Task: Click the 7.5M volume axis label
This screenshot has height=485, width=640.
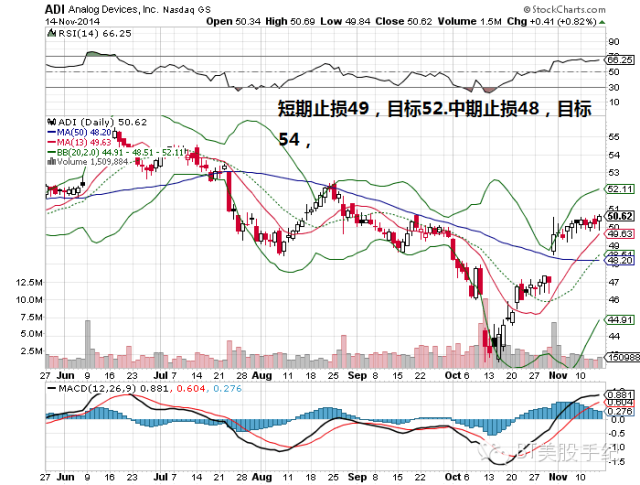Action: click(31, 317)
